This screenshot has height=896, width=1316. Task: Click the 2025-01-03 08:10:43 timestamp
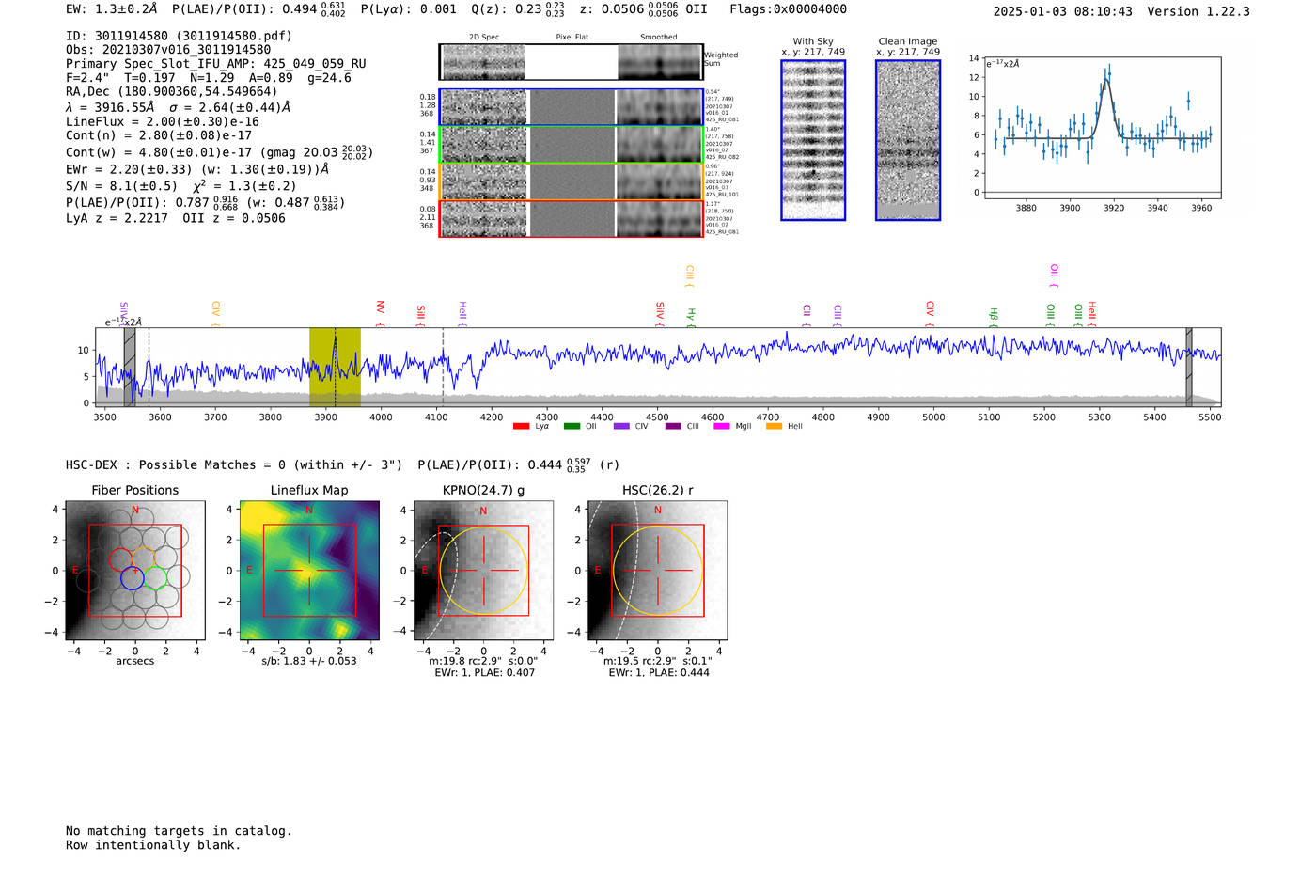click(x=1062, y=11)
